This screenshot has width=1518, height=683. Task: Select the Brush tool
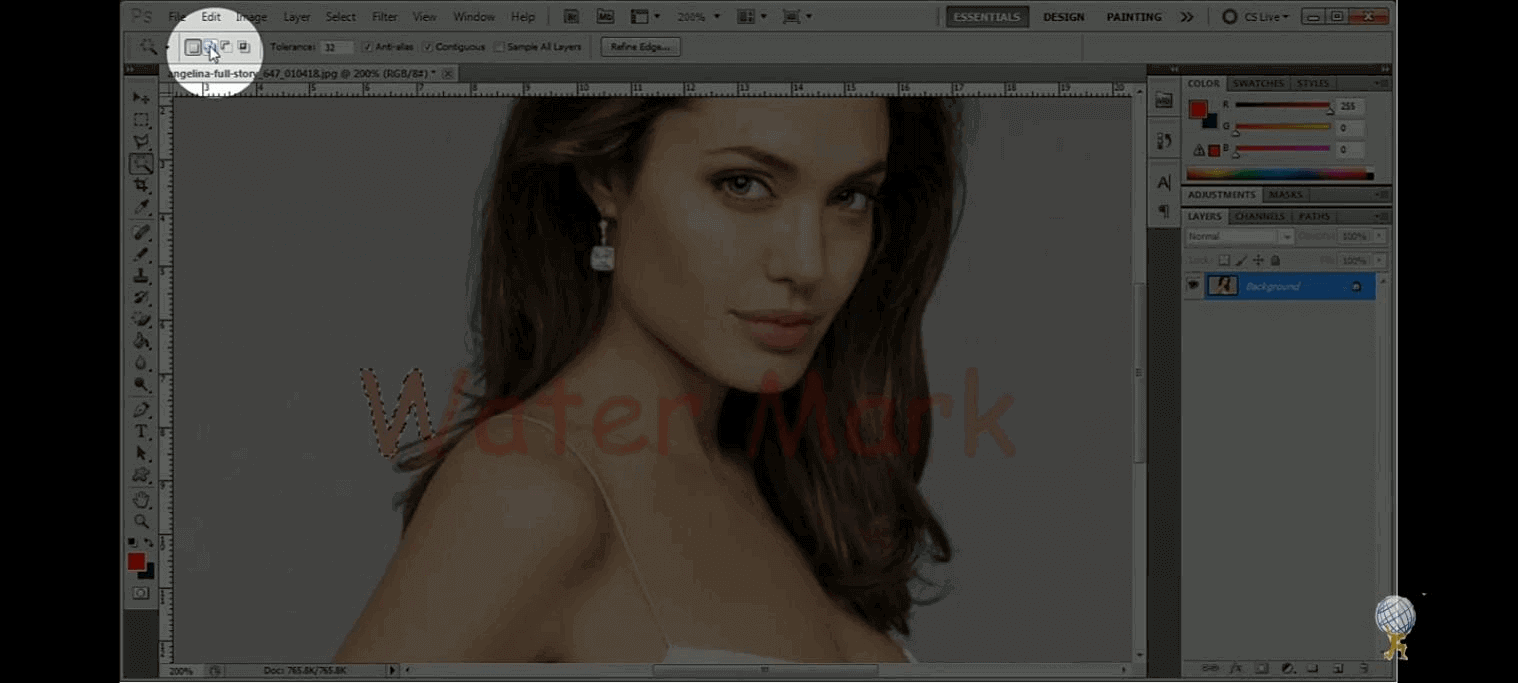click(x=141, y=255)
